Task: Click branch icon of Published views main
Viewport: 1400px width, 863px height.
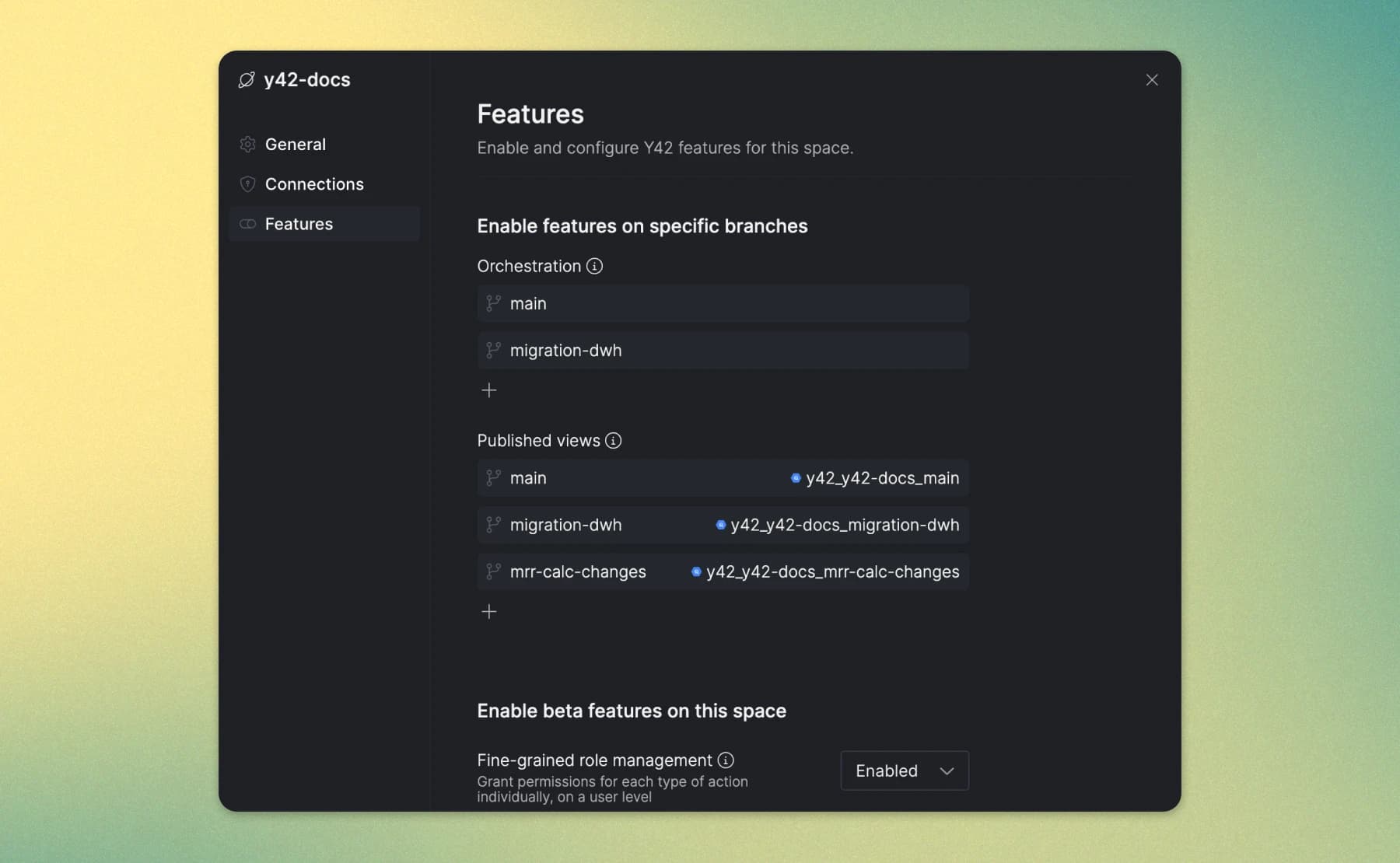Action: pyautogui.click(x=493, y=478)
